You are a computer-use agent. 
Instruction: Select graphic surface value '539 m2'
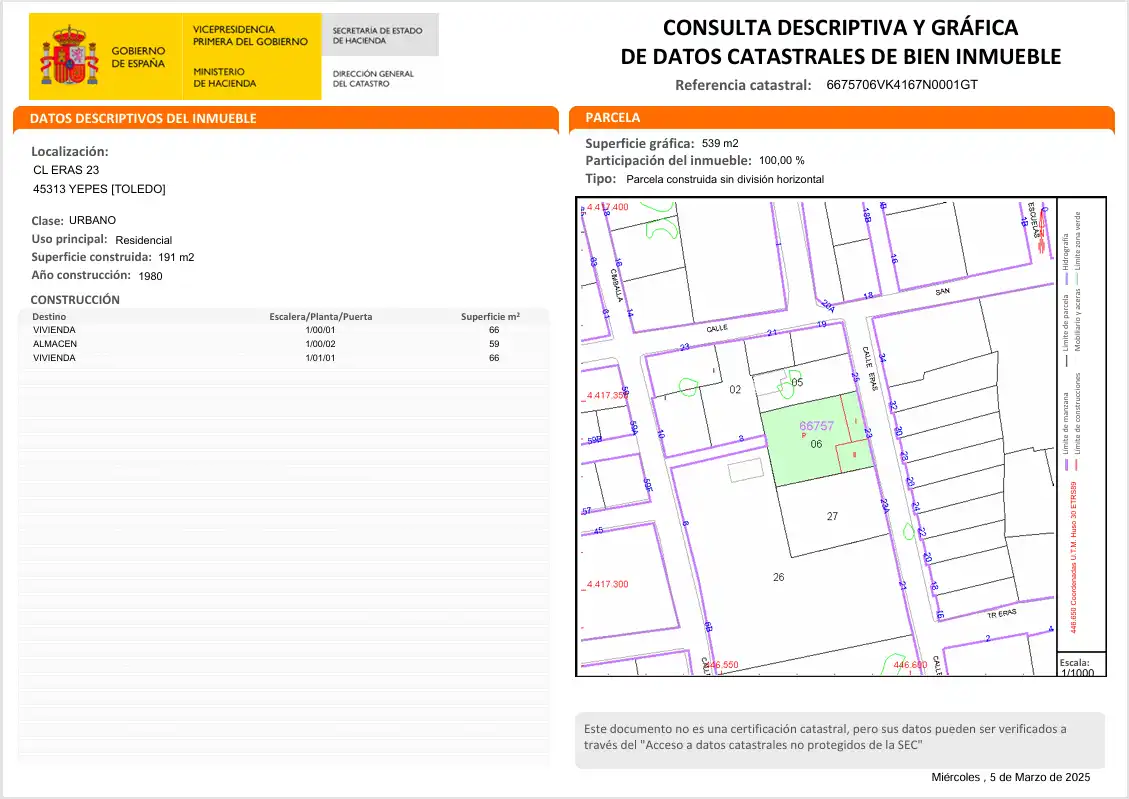[x=720, y=143]
